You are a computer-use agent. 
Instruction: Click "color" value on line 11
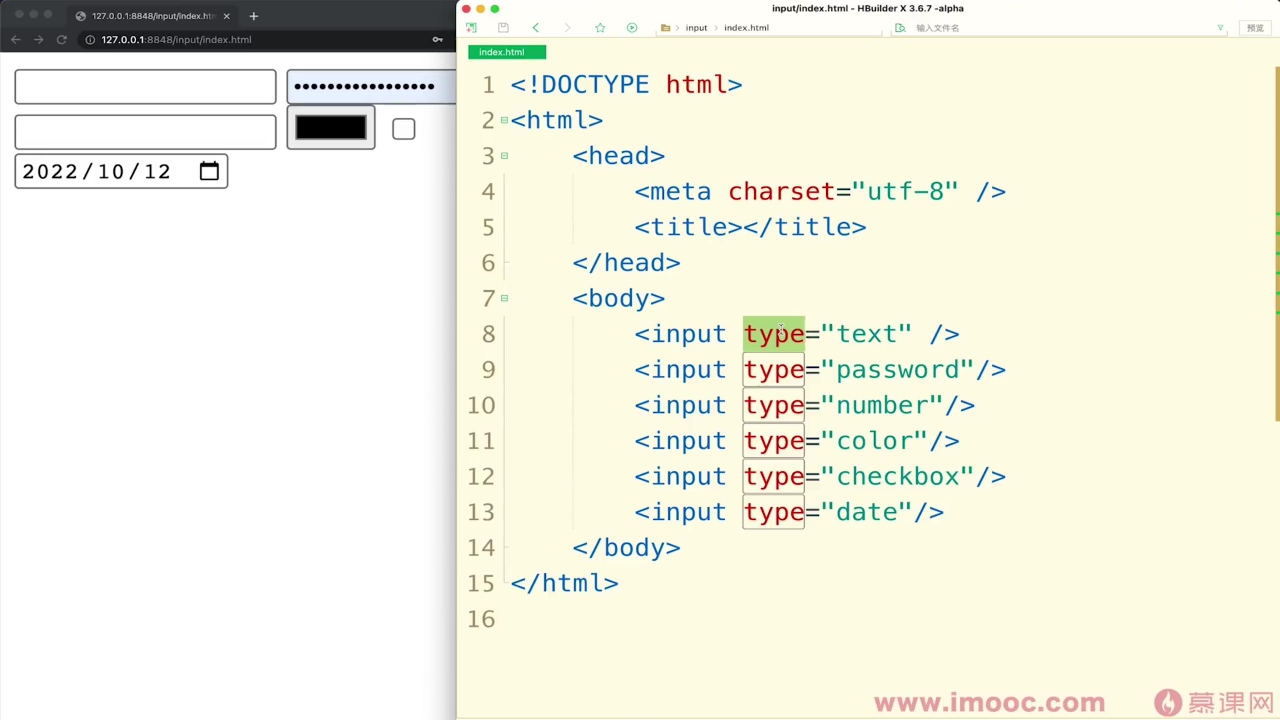tap(874, 441)
